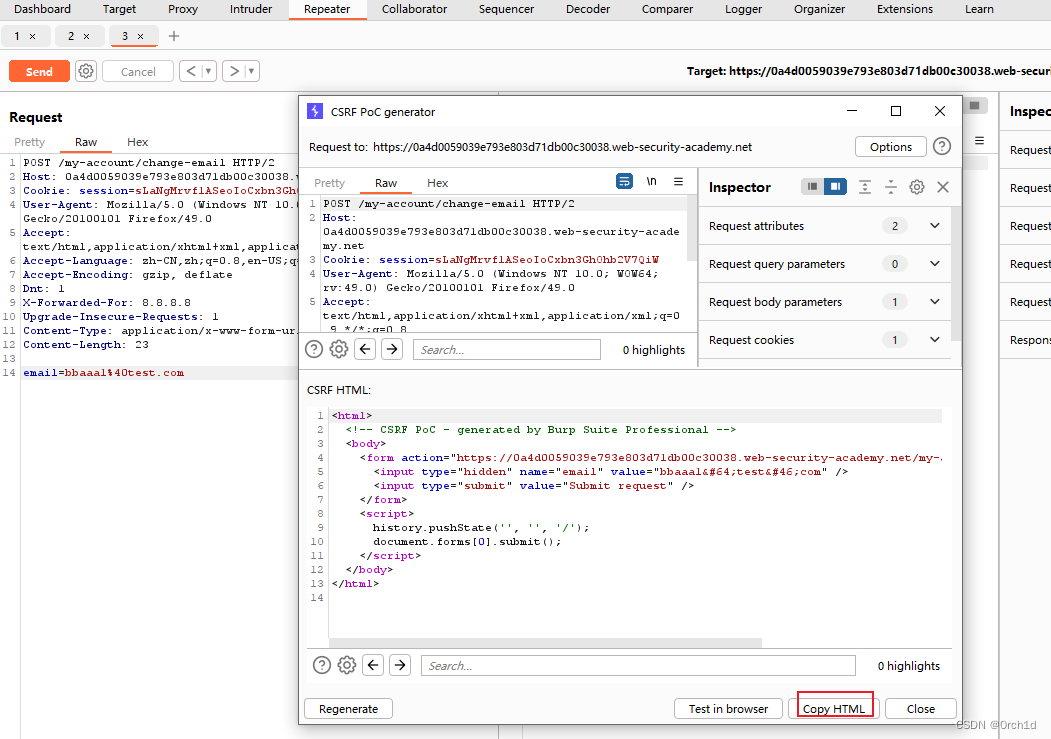Switch Inspector to right-docked layout

click(835, 186)
